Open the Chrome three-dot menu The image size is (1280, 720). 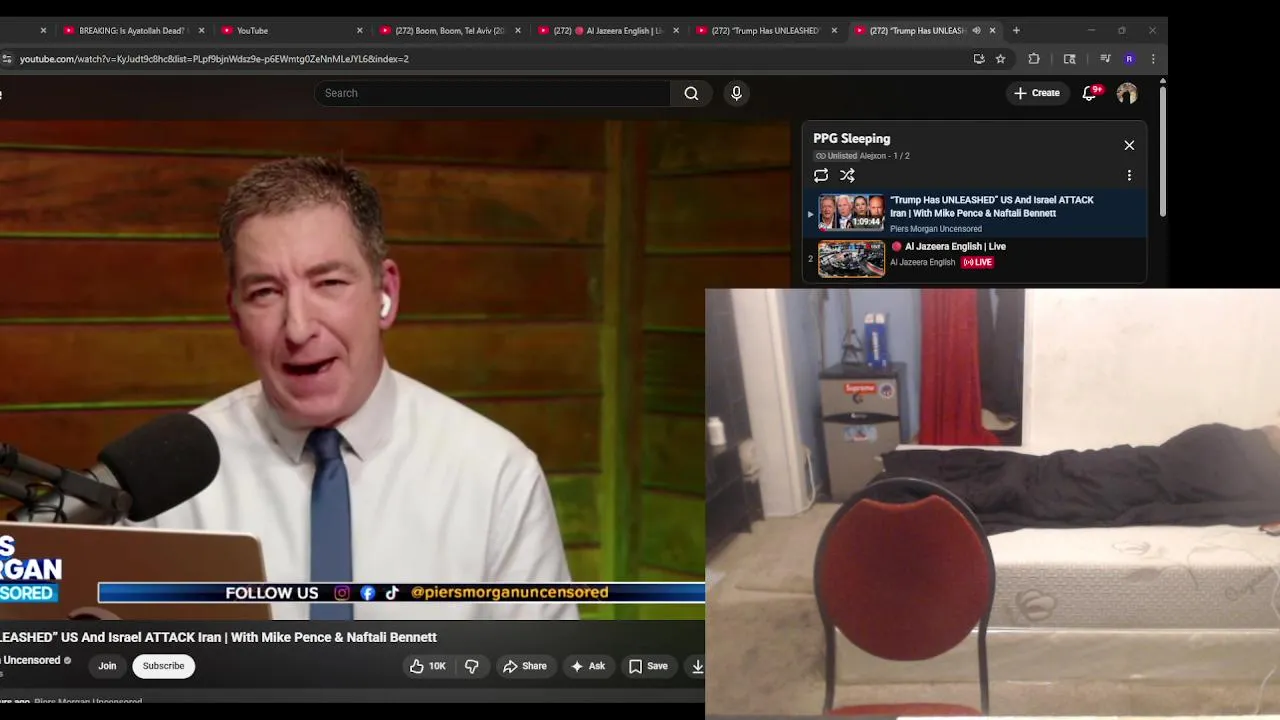1153,59
